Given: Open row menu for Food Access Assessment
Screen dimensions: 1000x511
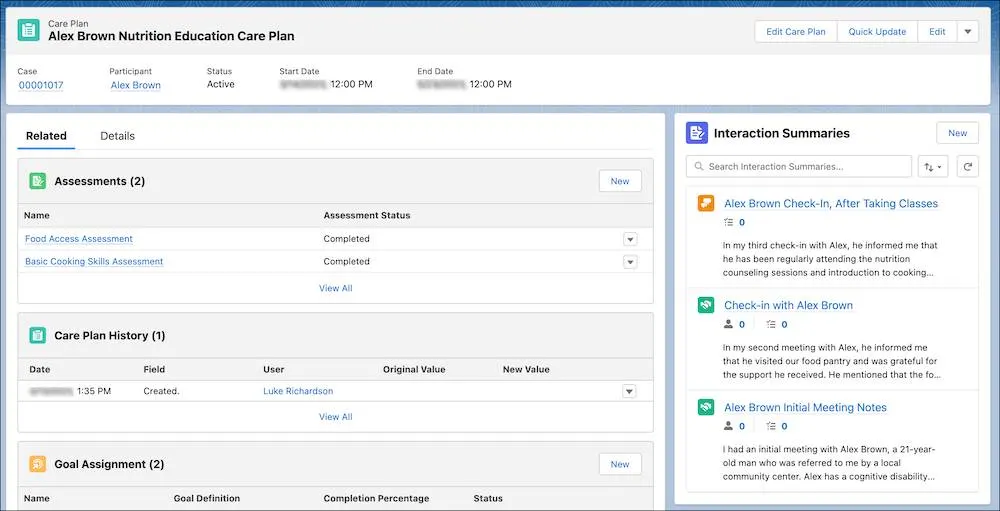Looking at the screenshot, I should pyautogui.click(x=629, y=239).
